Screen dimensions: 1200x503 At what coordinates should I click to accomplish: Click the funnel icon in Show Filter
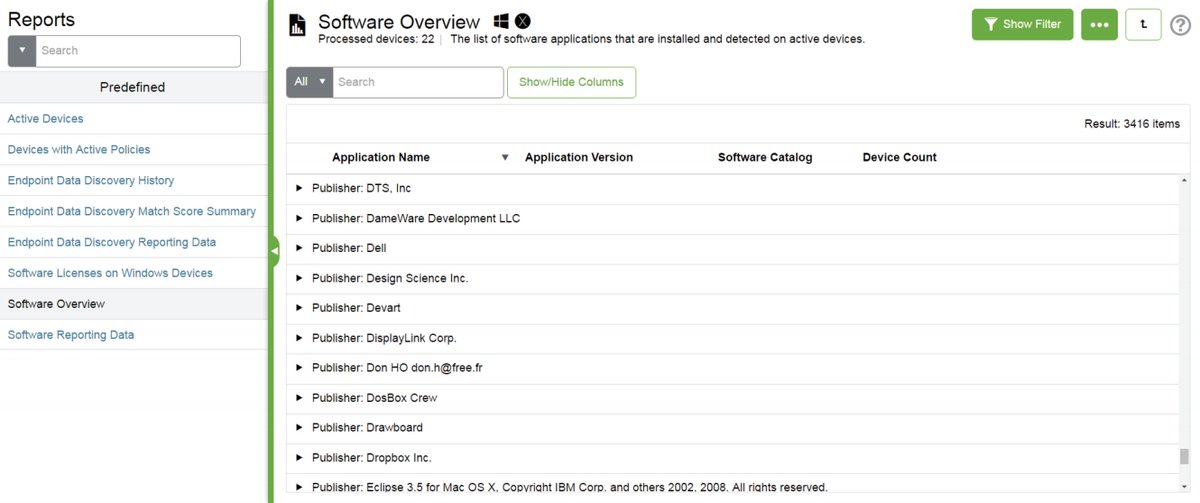pos(991,25)
